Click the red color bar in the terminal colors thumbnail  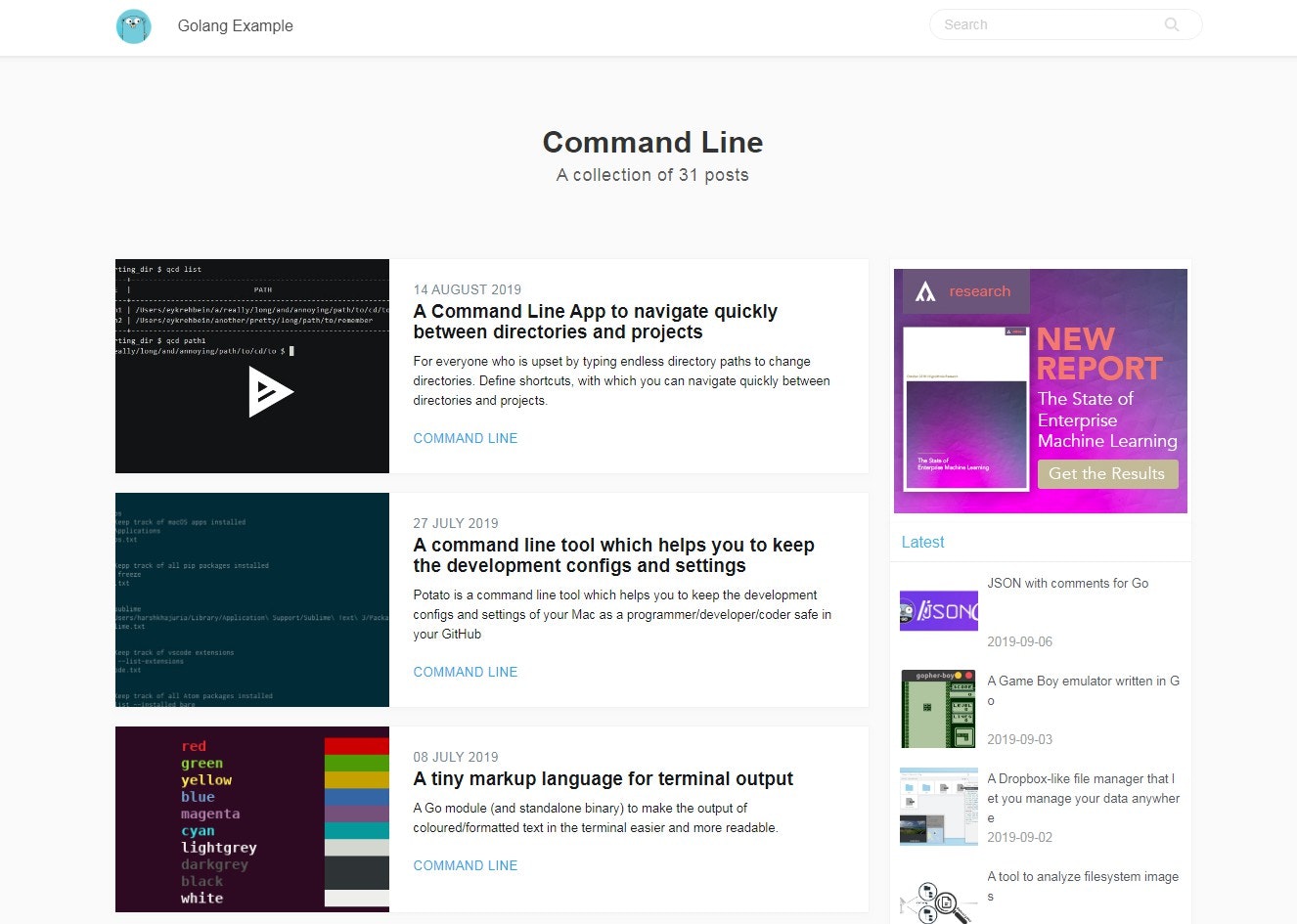click(357, 744)
